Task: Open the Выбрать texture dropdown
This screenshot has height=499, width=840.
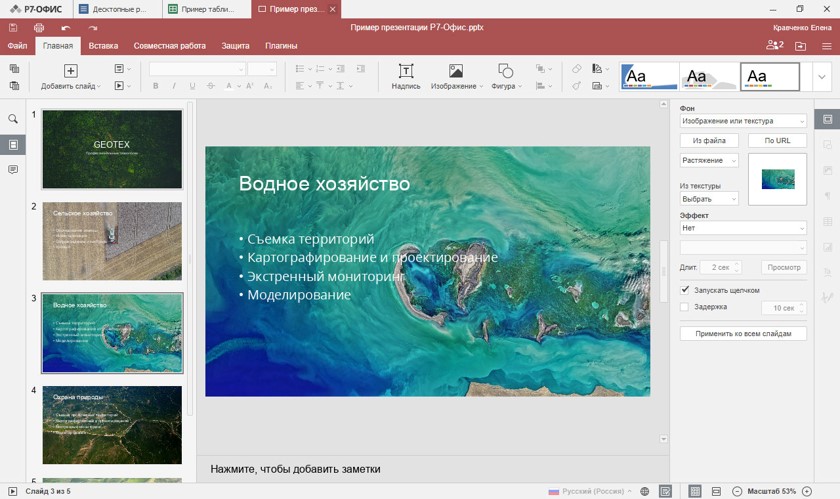Action: coord(709,199)
